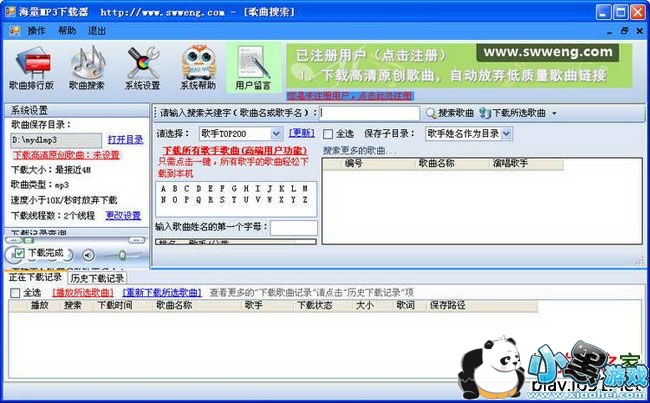650x403 pixels.
Task: Open the 歌曲搜索 song search icon
Action: [x=87, y=68]
